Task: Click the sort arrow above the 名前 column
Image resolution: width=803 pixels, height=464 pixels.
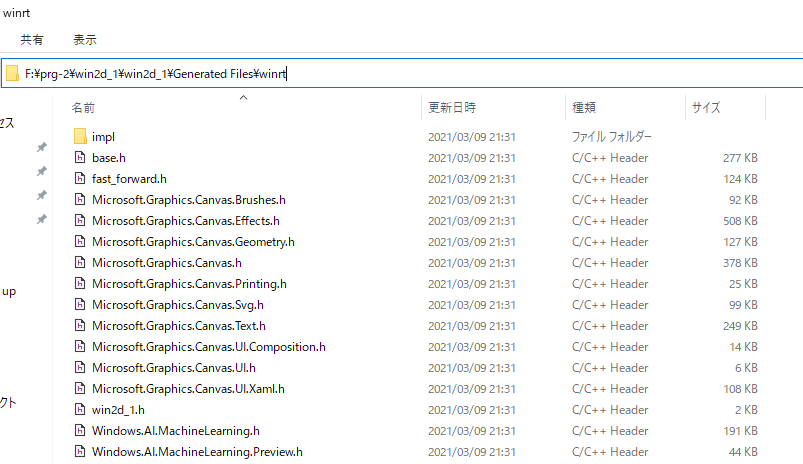Action: (244, 97)
